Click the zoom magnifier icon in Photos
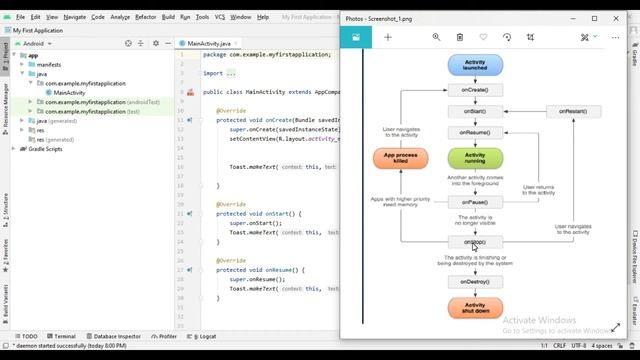 (x=436, y=37)
